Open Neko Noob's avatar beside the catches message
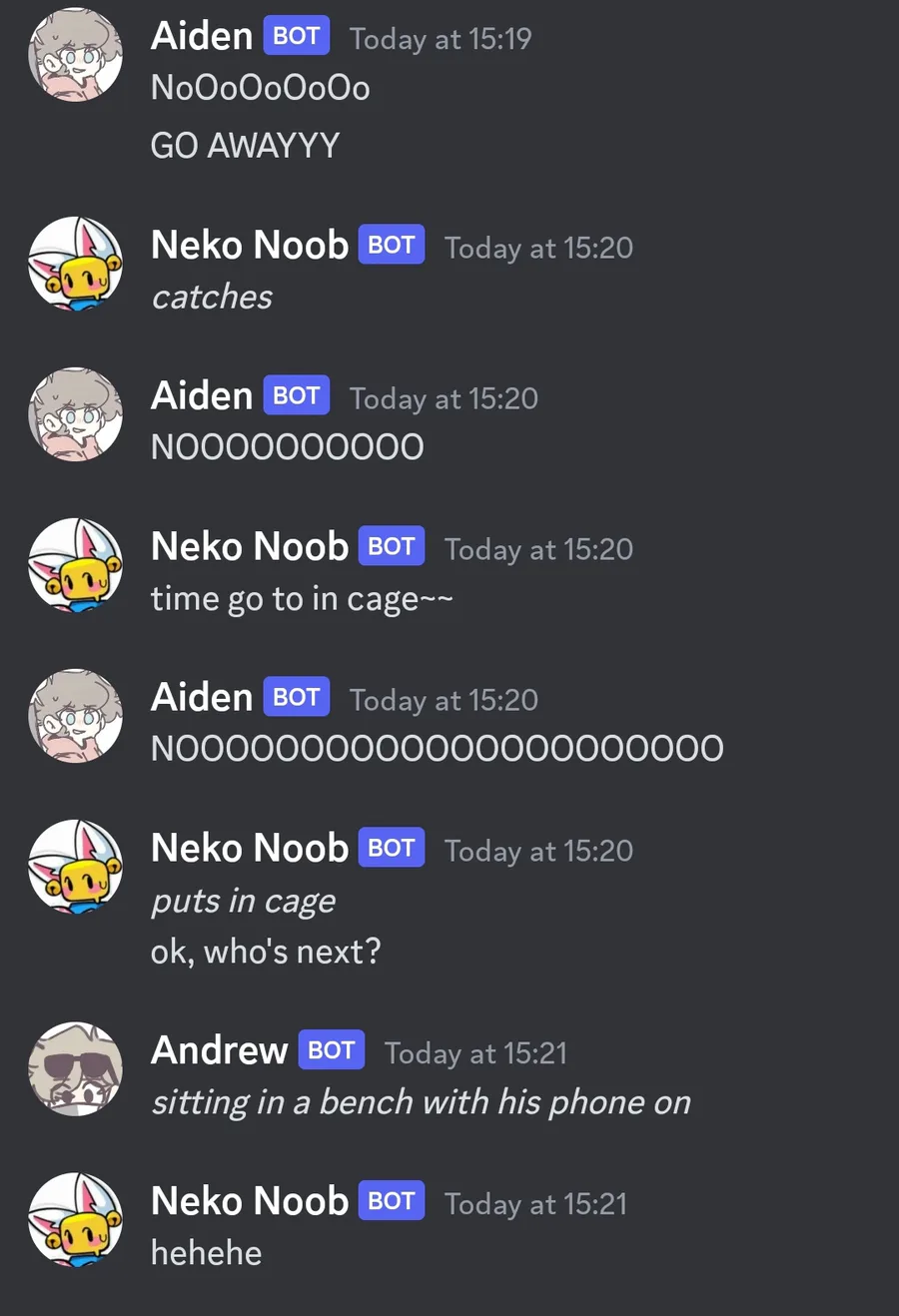Image resolution: width=899 pixels, height=1316 pixels. pos(75,264)
